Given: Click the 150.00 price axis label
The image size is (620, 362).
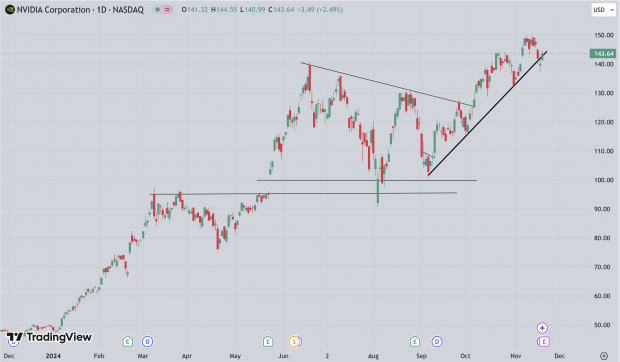Looking at the screenshot, I should (x=604, y=35).
